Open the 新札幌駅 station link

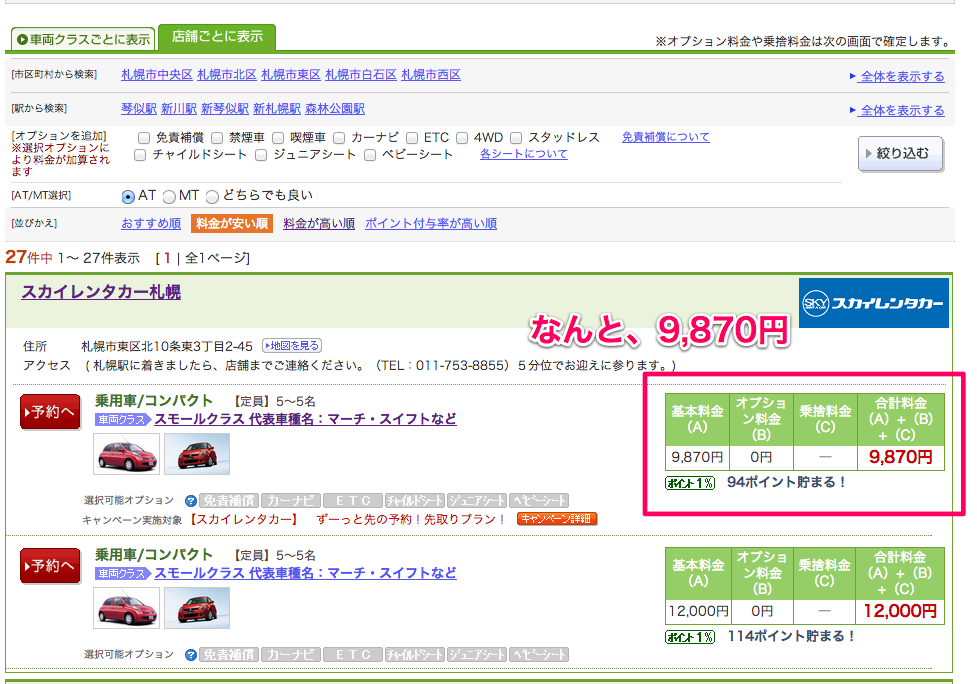[x=277, y=108]
